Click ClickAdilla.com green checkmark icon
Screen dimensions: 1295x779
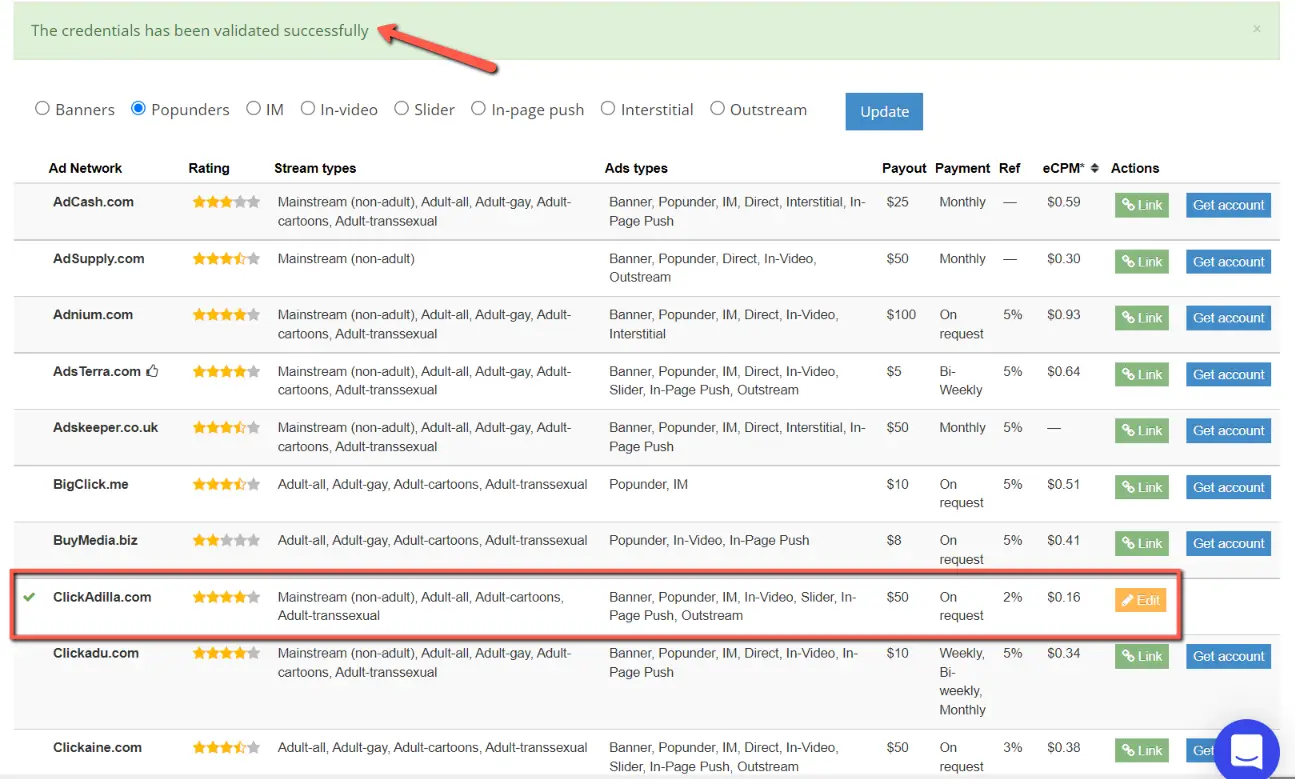29,597
